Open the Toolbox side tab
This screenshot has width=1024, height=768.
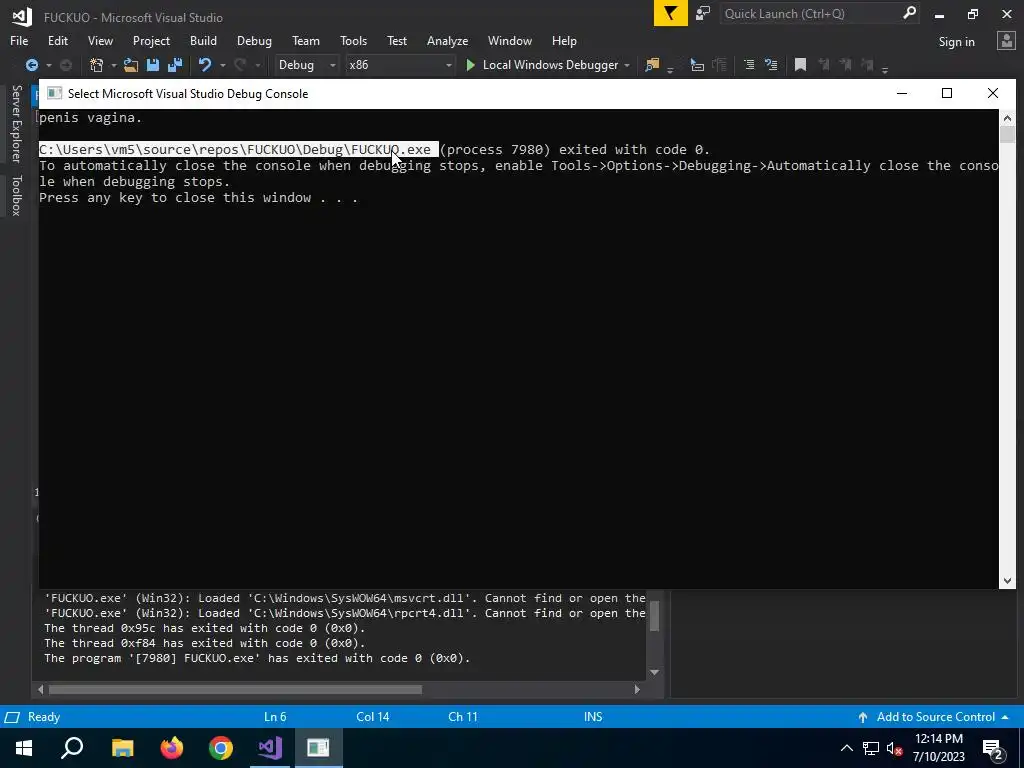click(16, 195)
